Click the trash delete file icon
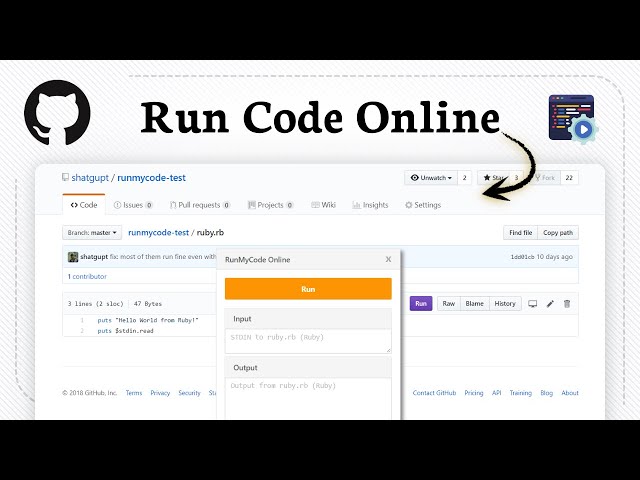 pos(567,304)
